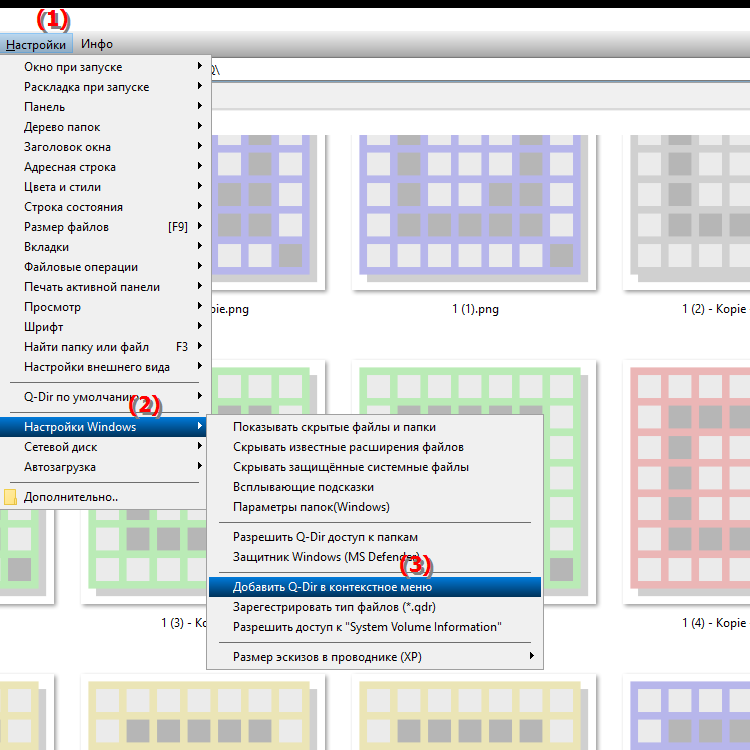
Task: Select the bottom-right purple grid thumbnail
Action: click(686, 712)
